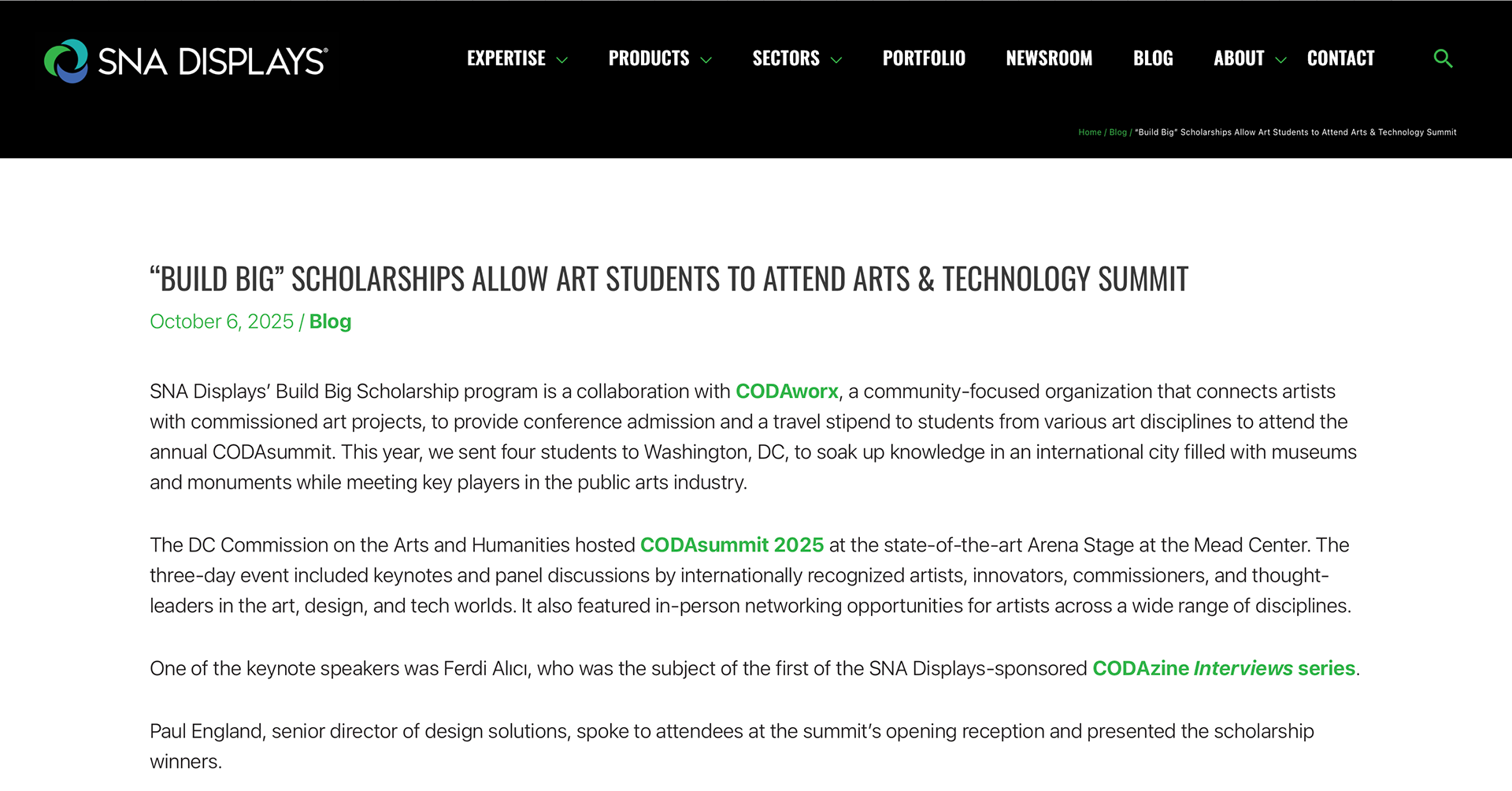1512x791 pixels.
Task: Open the CODAworx hyperlink
Action: [x=787, y=392]
